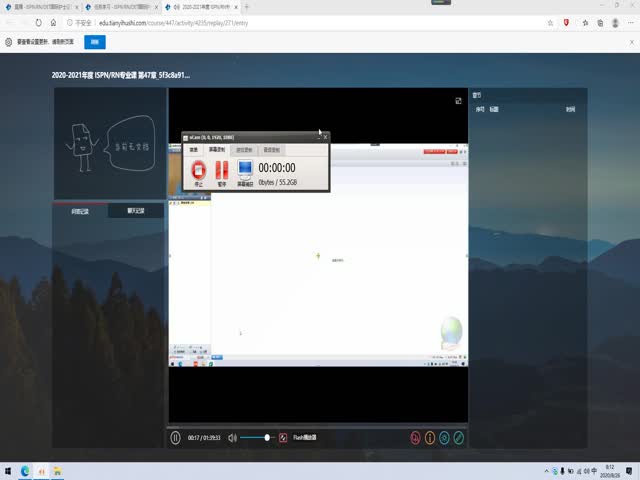
Task: Open the orange info icon in player bar
Action: 430,437
